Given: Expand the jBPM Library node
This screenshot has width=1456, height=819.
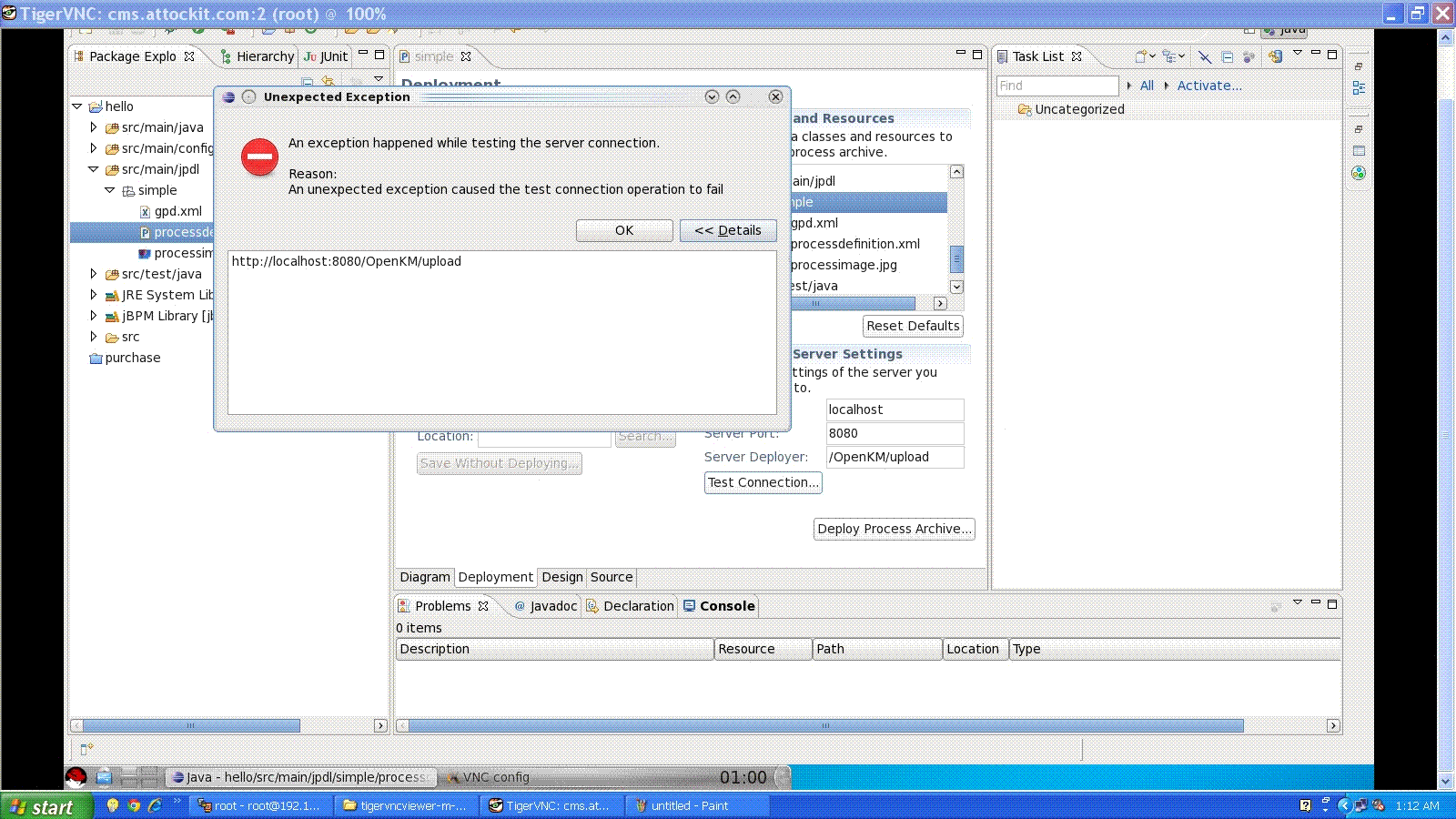Looking at the screenshot, I should (x=95, y=316).
